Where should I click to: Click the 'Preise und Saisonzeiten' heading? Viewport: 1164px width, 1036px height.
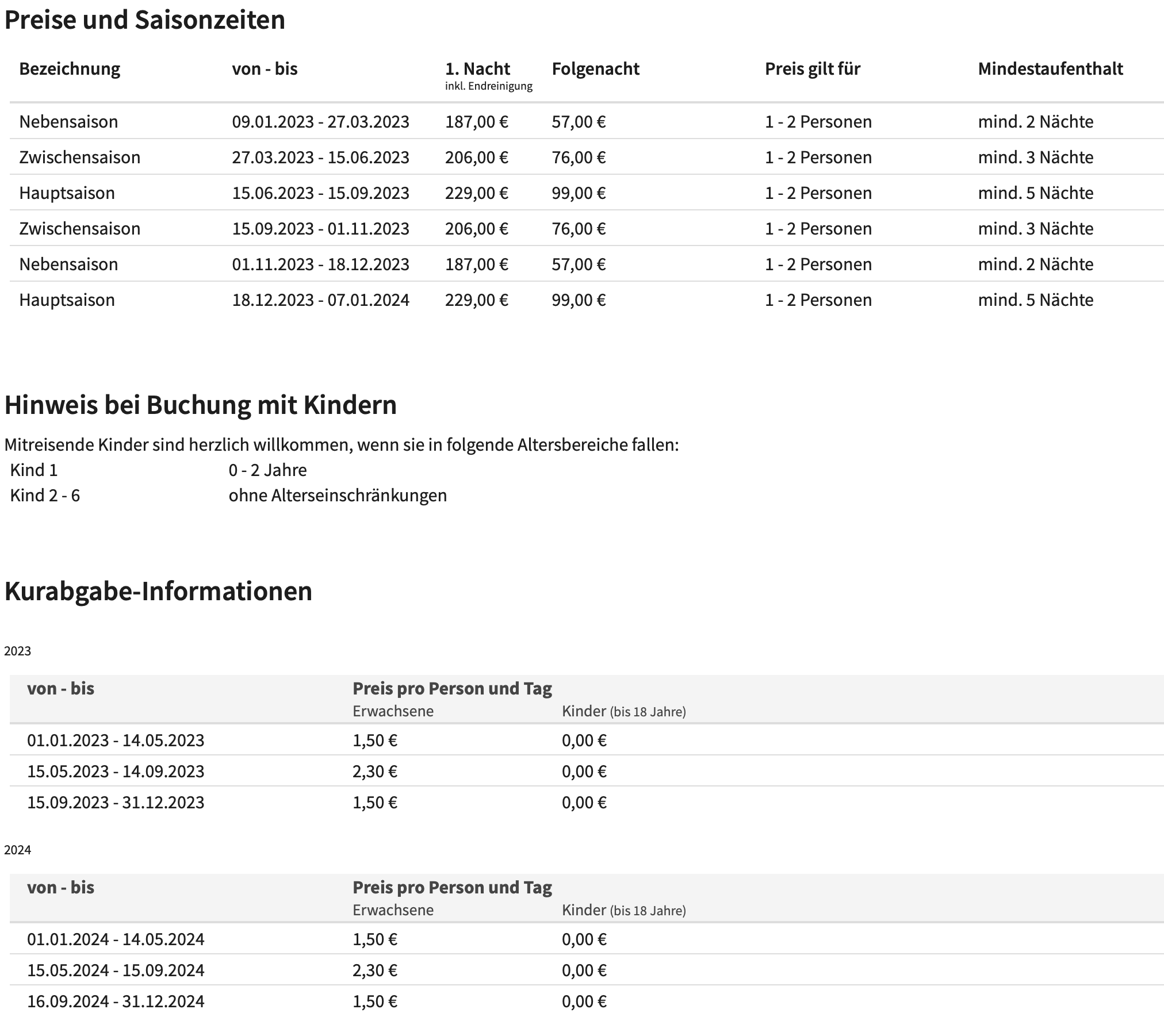coord(144,20)
